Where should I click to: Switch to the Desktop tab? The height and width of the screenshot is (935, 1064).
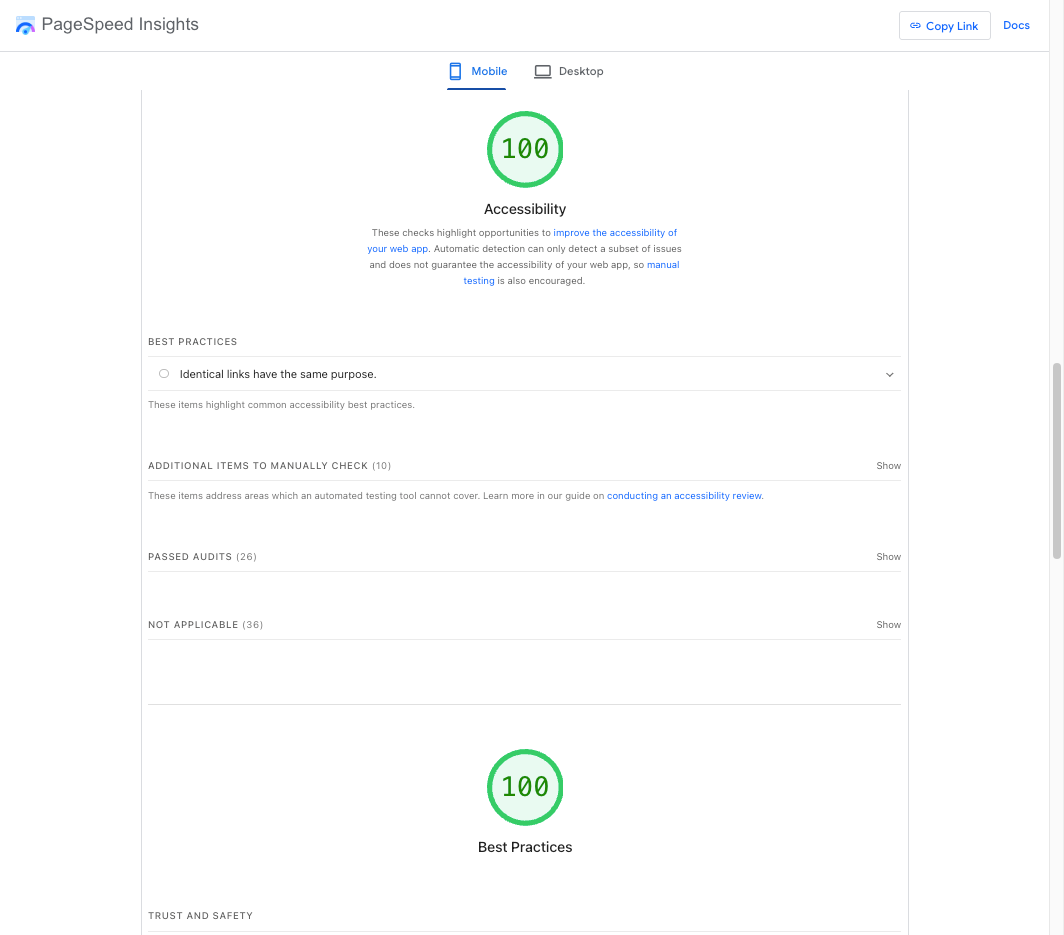point(569,71)
